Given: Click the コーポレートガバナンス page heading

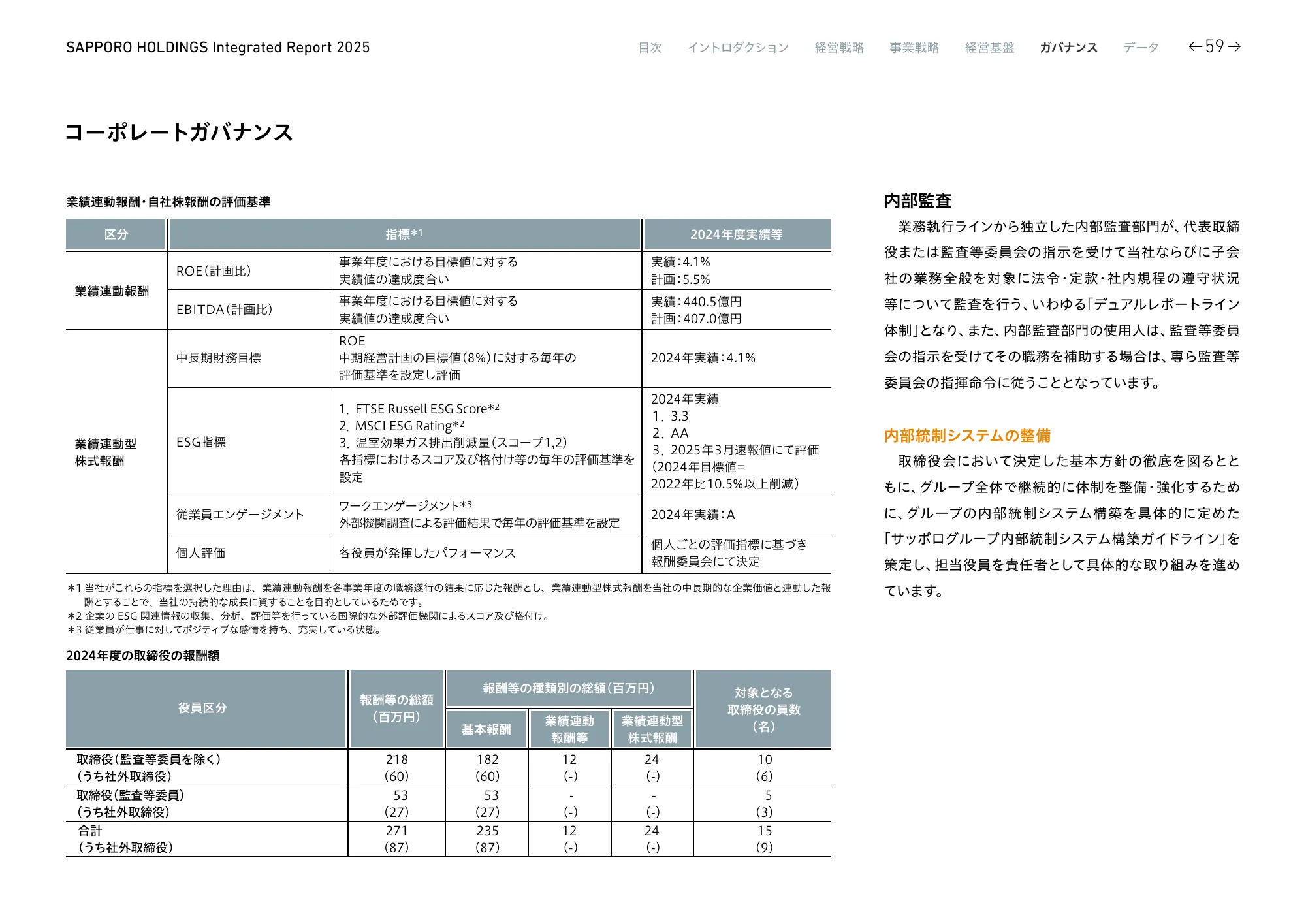Looking at the screenshot, I should (179, 133).
